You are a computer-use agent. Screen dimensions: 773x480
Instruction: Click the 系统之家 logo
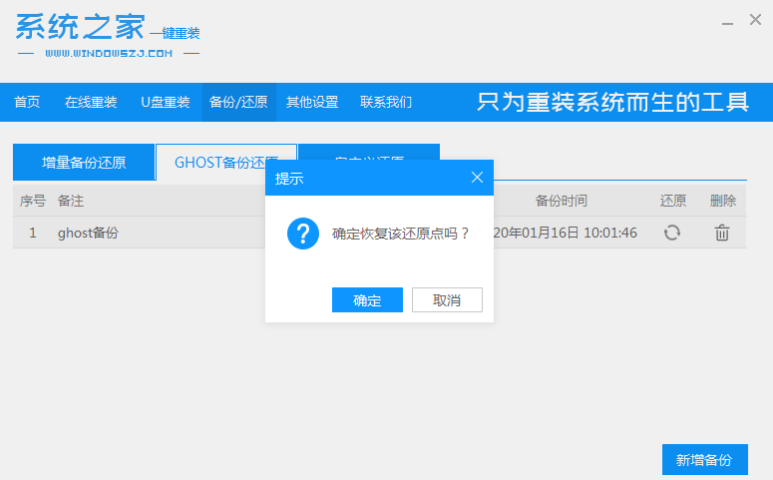coord(107,35)
